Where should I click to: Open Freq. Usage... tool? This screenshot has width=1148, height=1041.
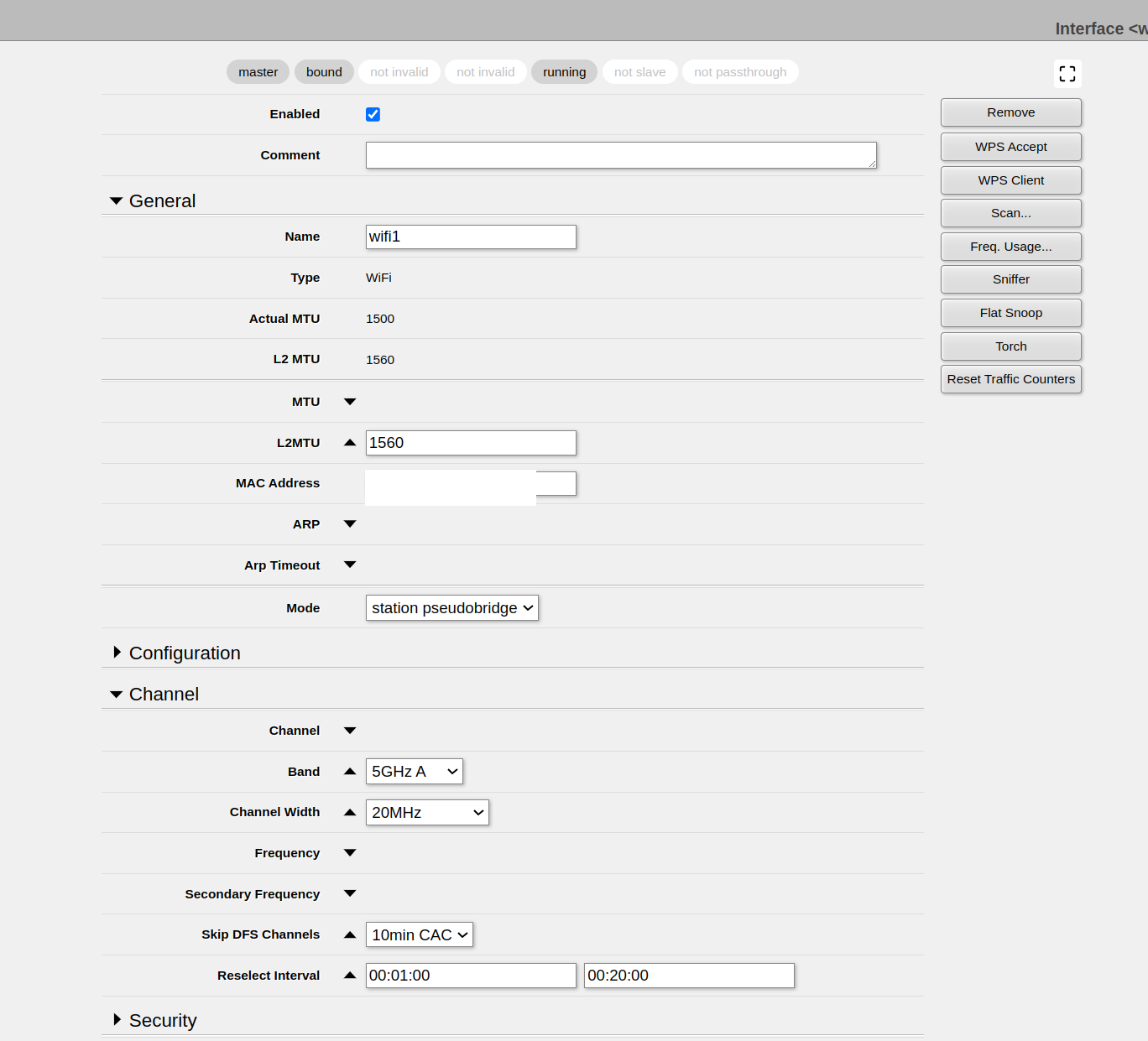(x=1011, y=247)
